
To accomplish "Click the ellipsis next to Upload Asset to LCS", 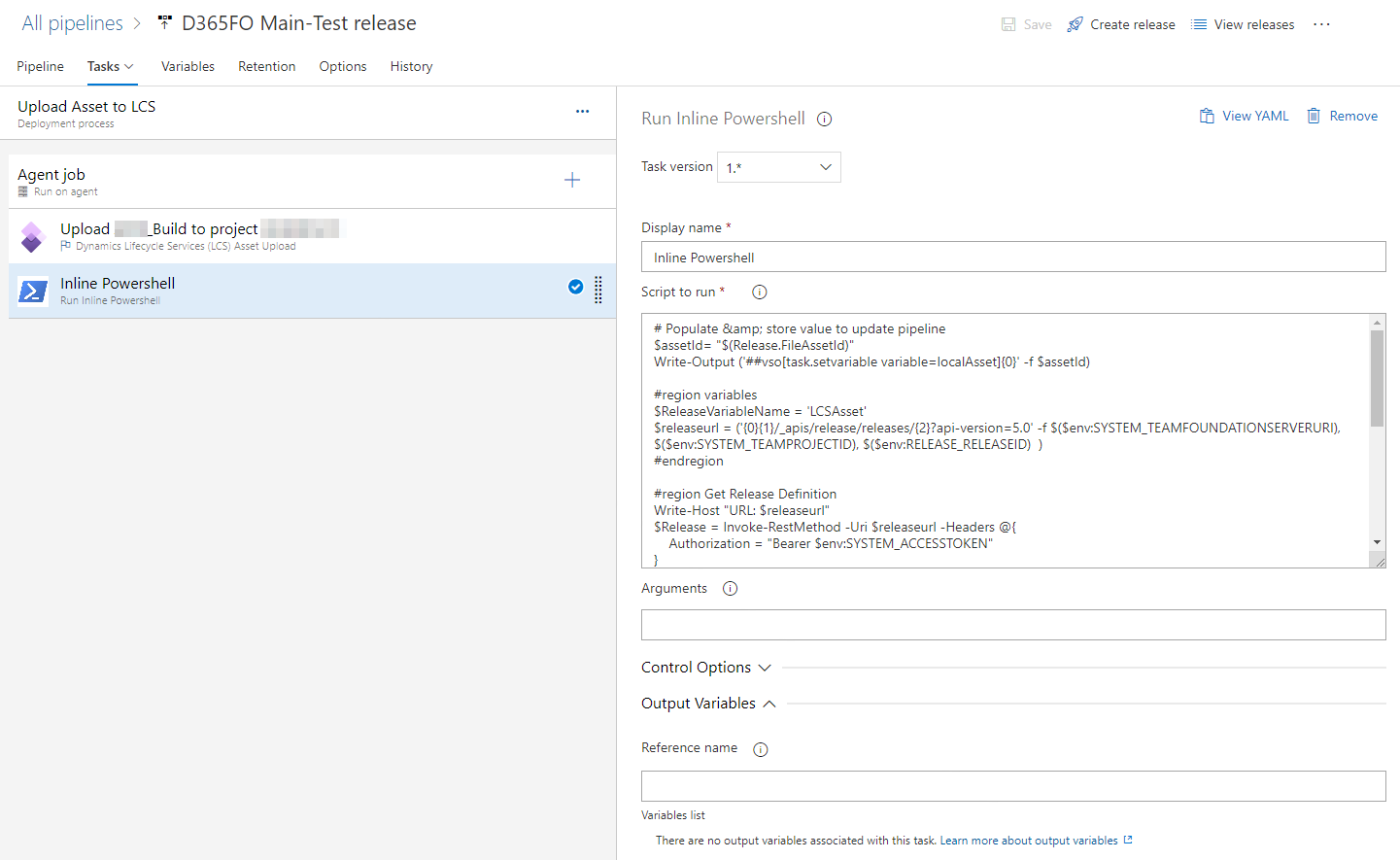I will click(x=582, y=111).
